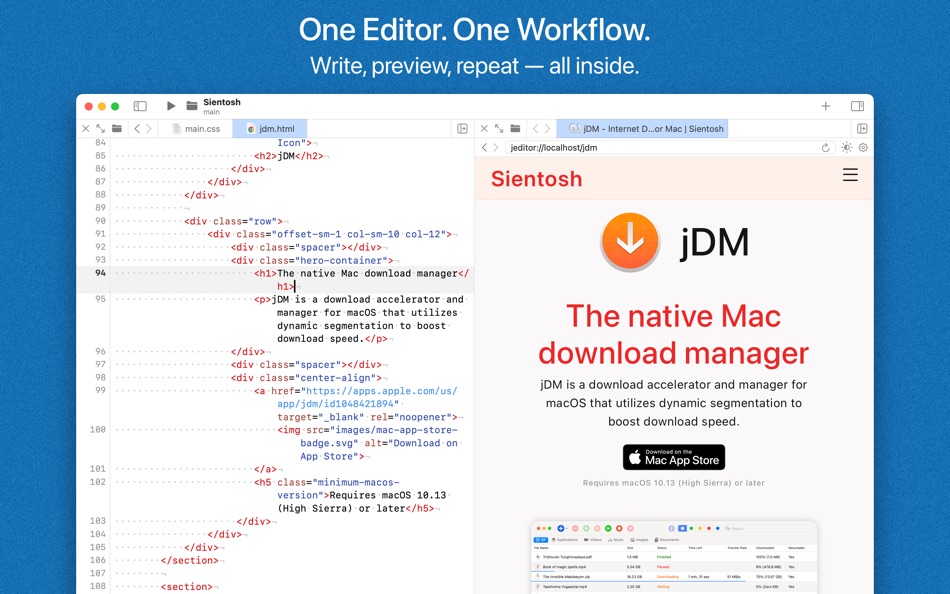Toggle the right inspector panel
950x594 pixels.
pyautogui.click(x=857, y=106)
